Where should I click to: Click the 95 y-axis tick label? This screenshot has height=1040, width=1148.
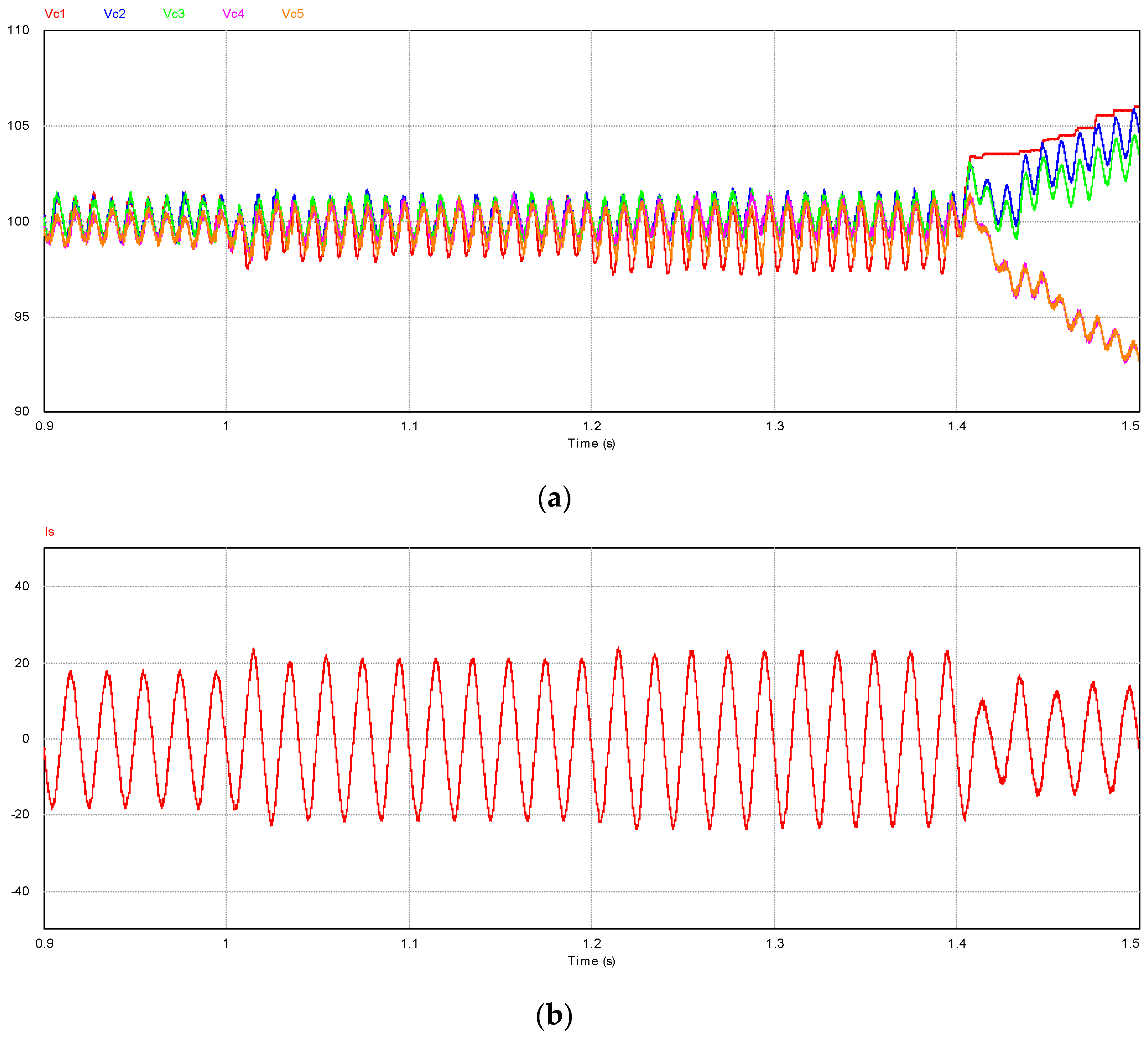22,317
